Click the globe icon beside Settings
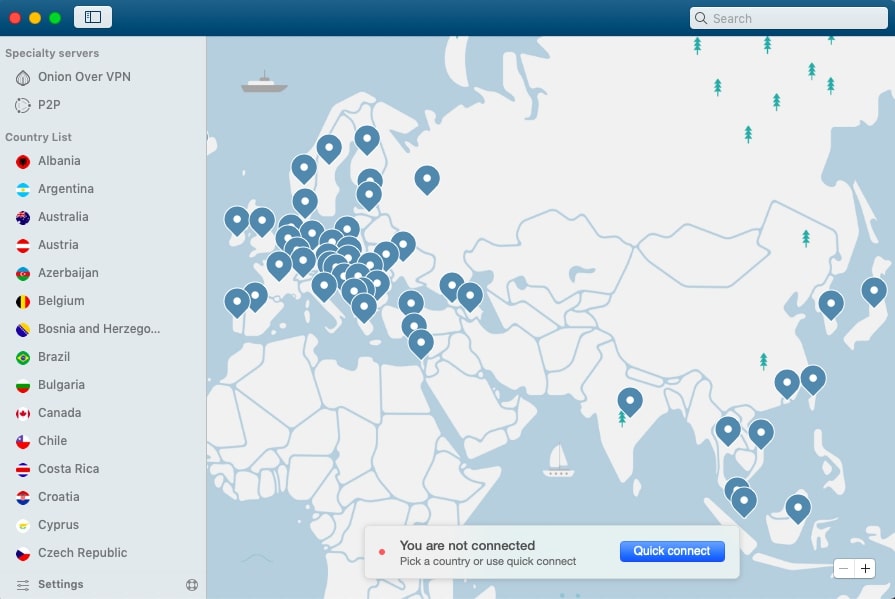Screen dimensions: 895x599 [x=192, y=585]
